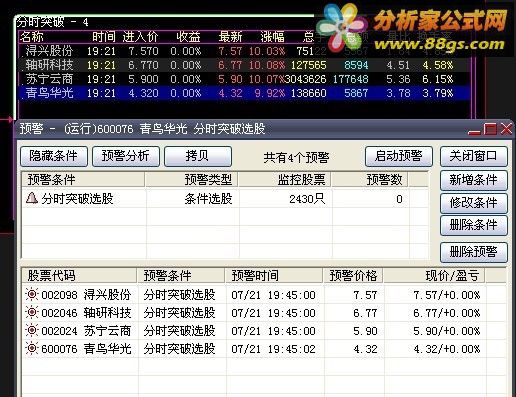
Task: Click 修改条件 button
Action: (x=474, y=203)
